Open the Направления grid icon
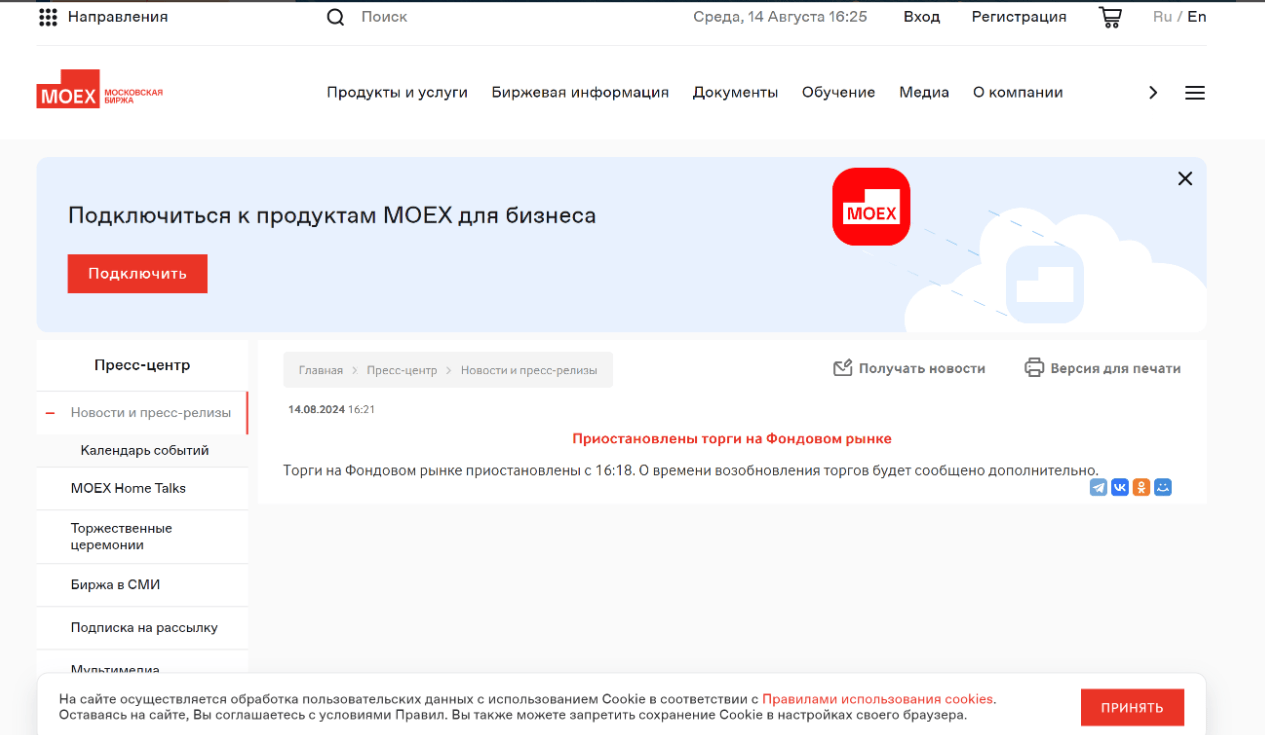This screenshot has height=735, width=1265. [x=47, y=17]
